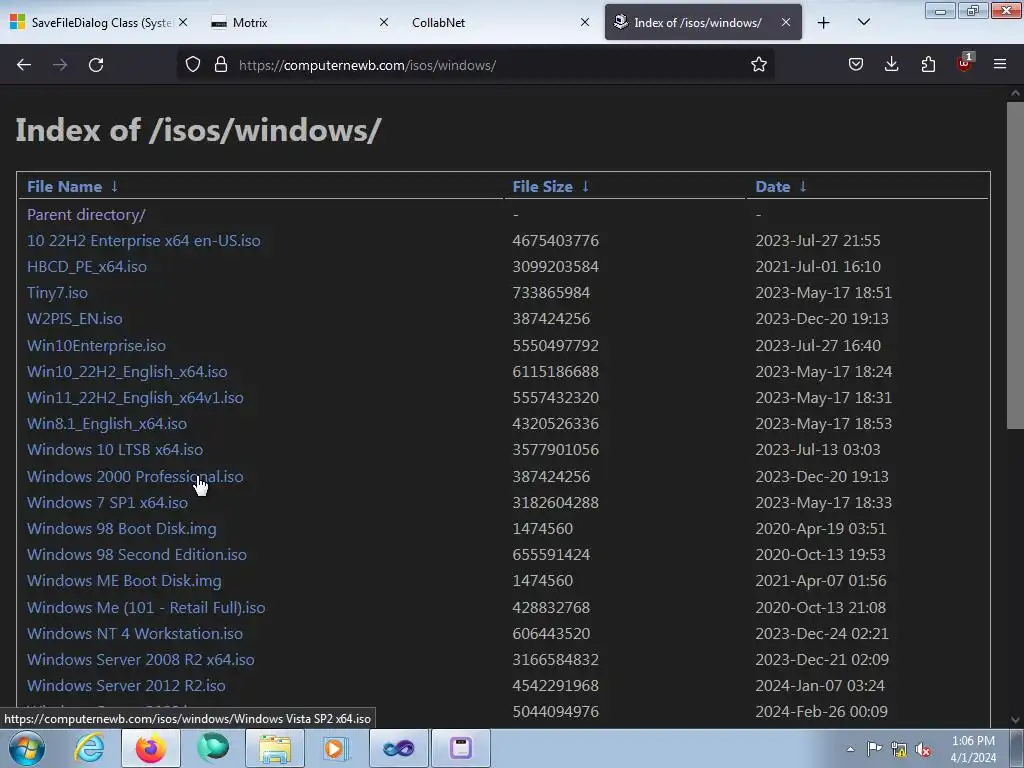The width and height of the screenshot is (1024, 768).
Task: Click the vertical page scrollbar thumb
Action: [1015, 264]
